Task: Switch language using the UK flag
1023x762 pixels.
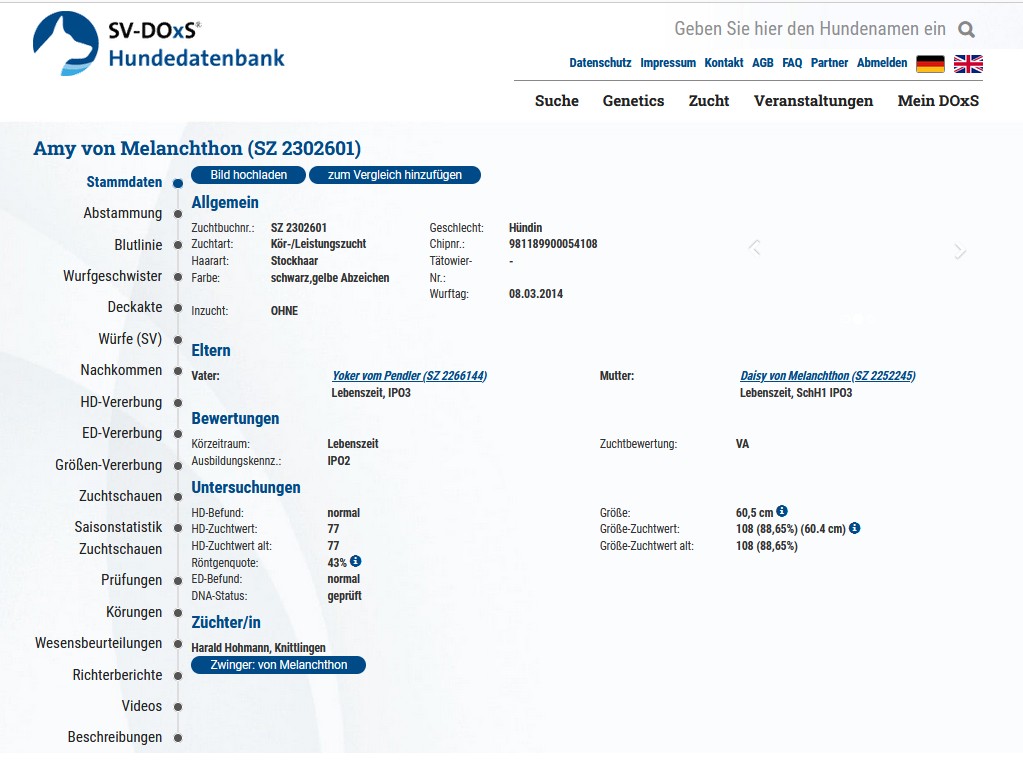Action: (x=968, y=64)
